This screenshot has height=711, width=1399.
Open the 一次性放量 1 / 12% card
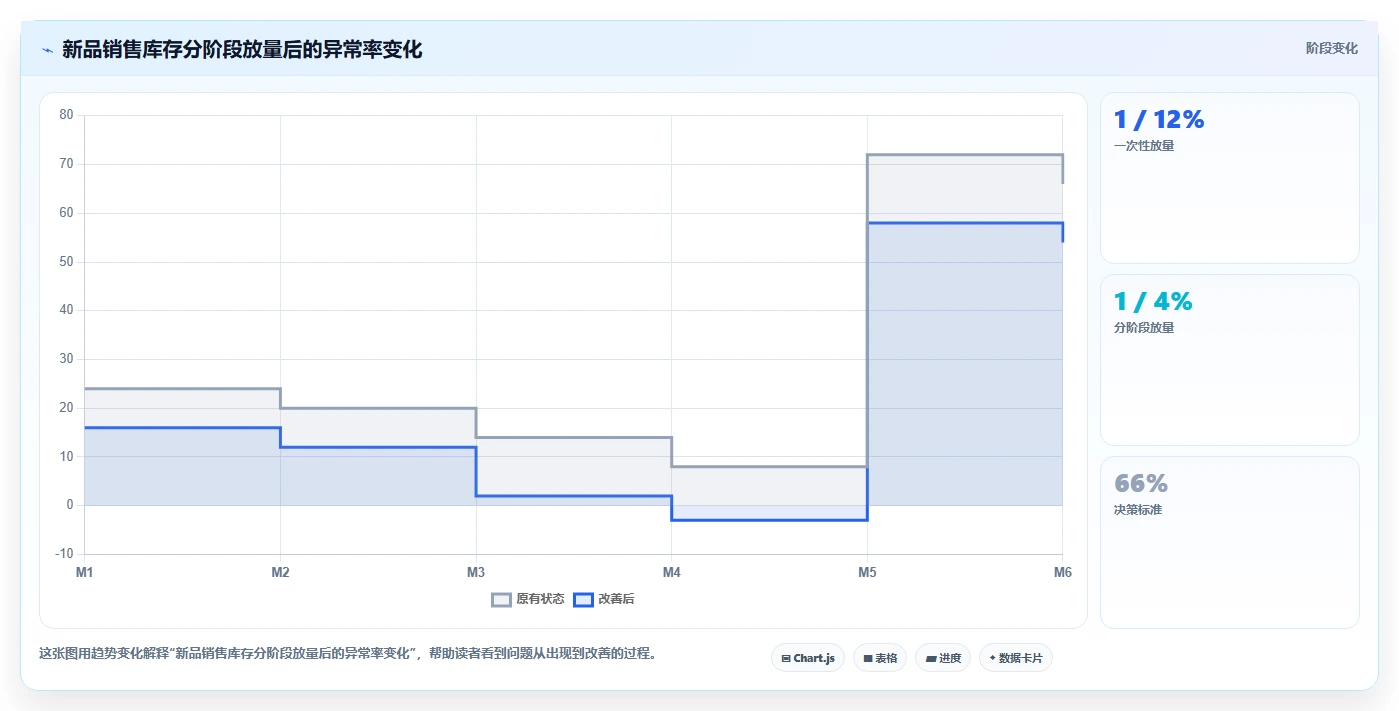(1230, 178)
